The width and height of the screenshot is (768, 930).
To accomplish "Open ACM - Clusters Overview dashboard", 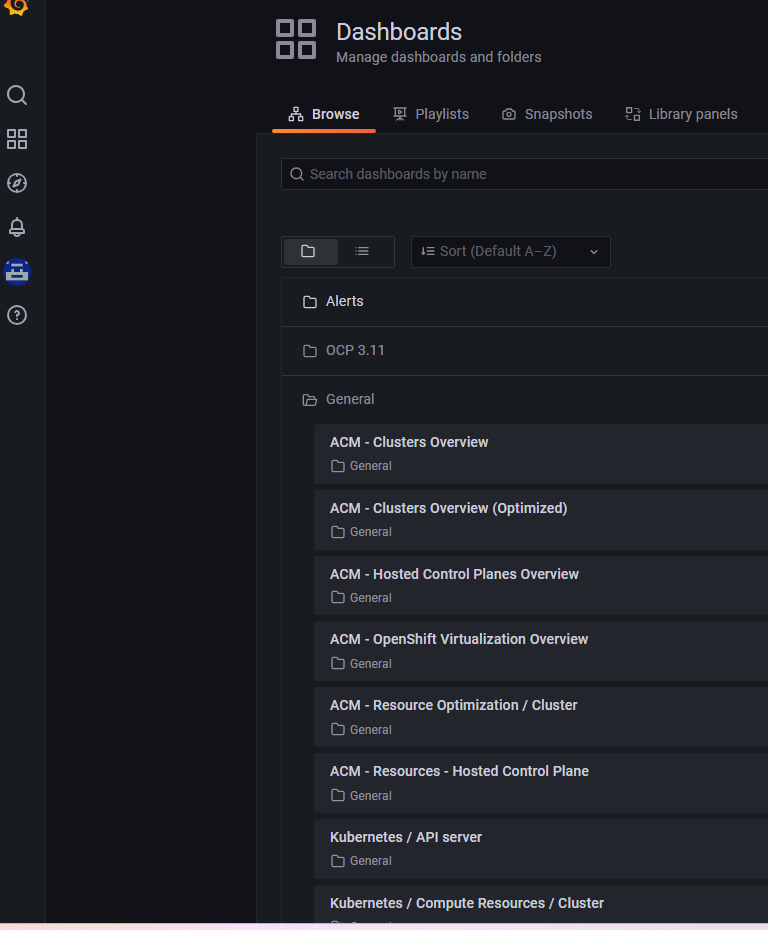I will (541, 454).
